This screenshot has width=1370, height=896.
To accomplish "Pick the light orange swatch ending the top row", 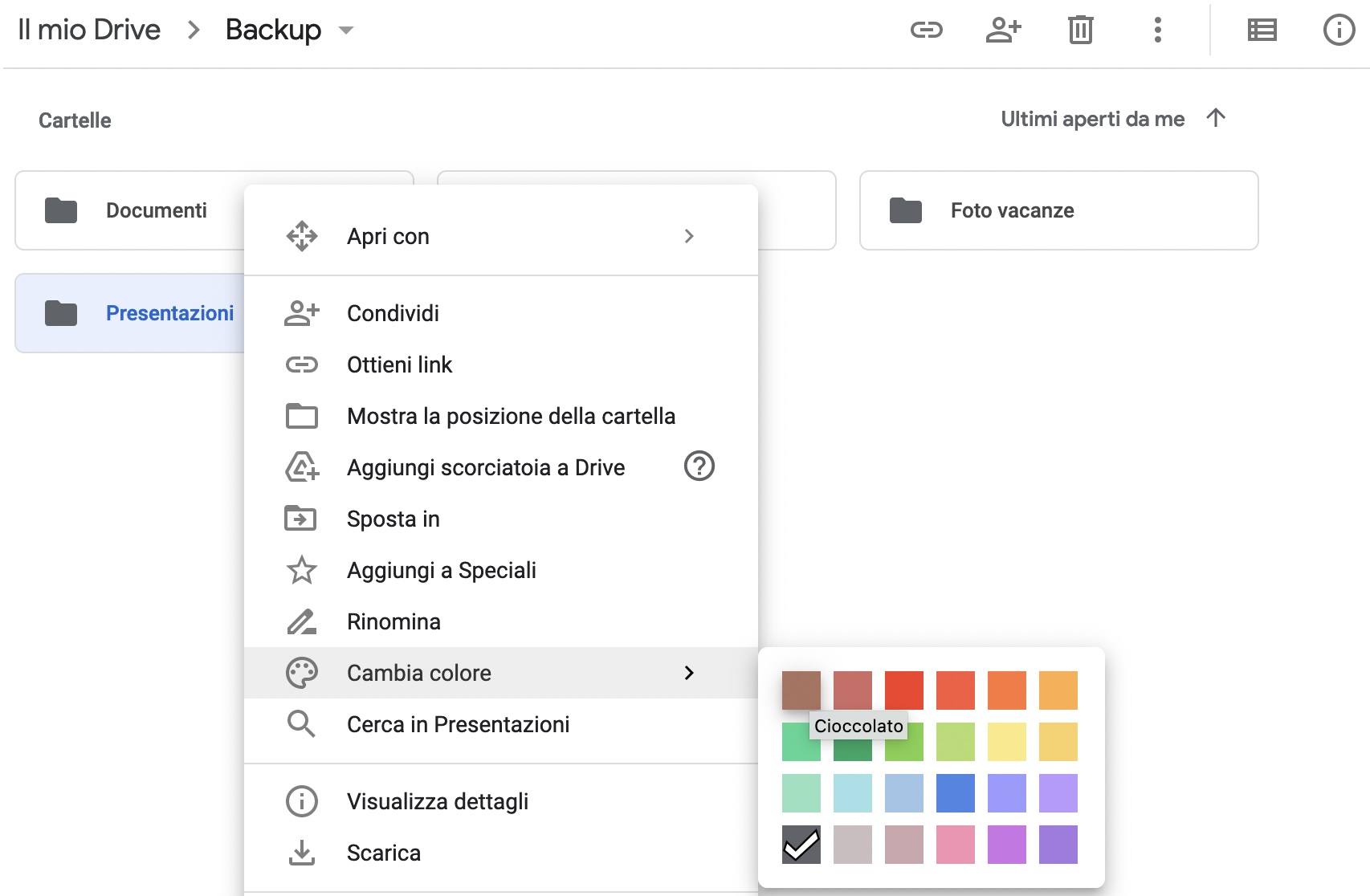I will pos(1058,690).
